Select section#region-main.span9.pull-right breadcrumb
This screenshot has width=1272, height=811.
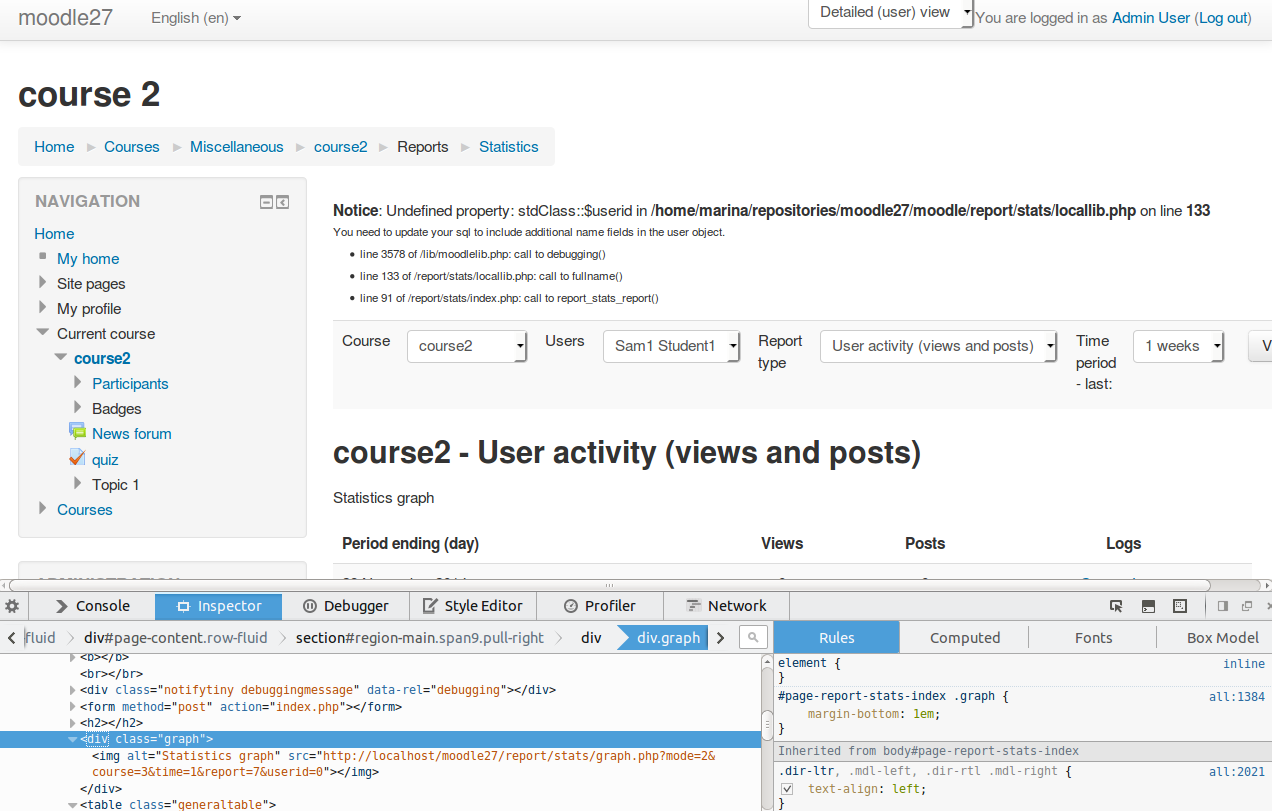pos(420,637)
